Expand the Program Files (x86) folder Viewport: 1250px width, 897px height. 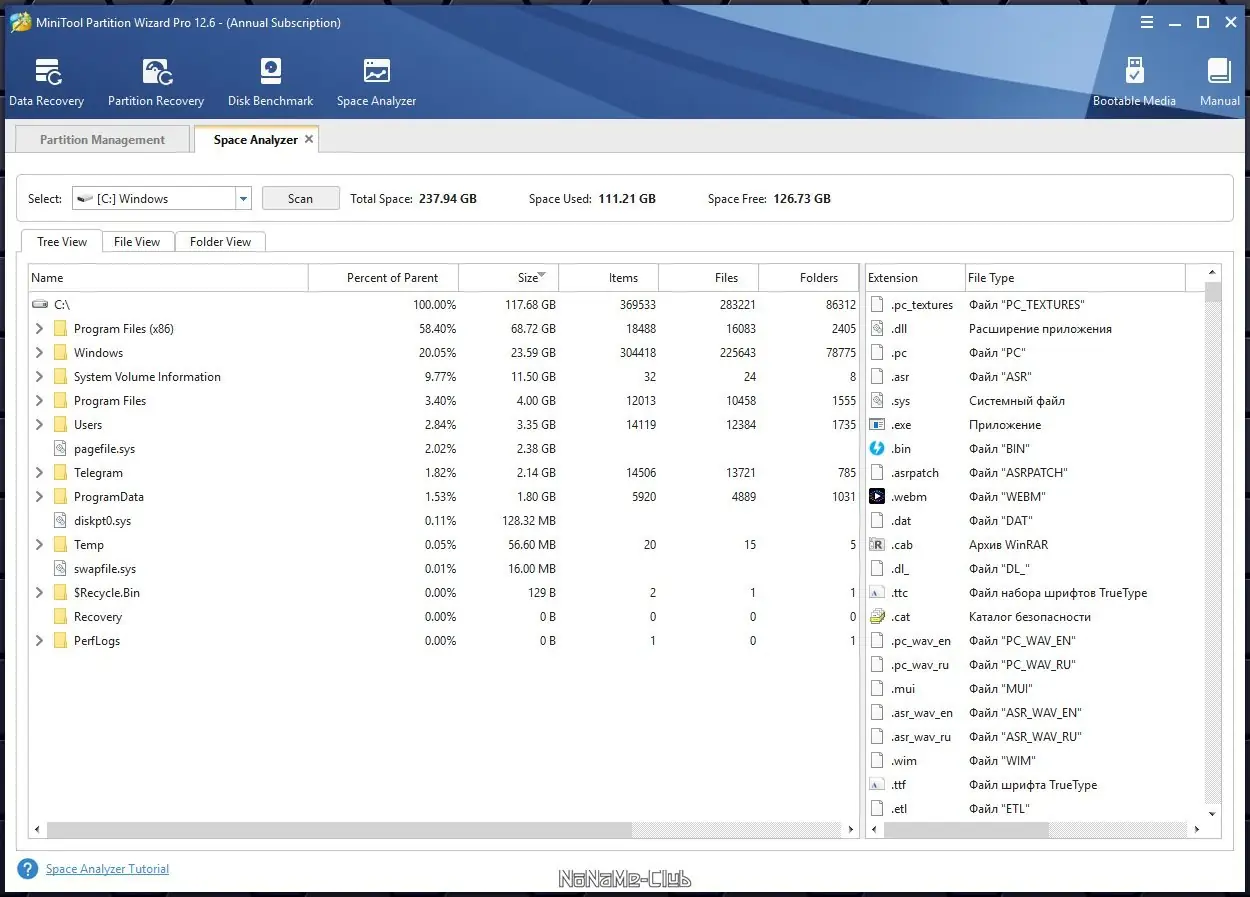(x=39, y=329)
